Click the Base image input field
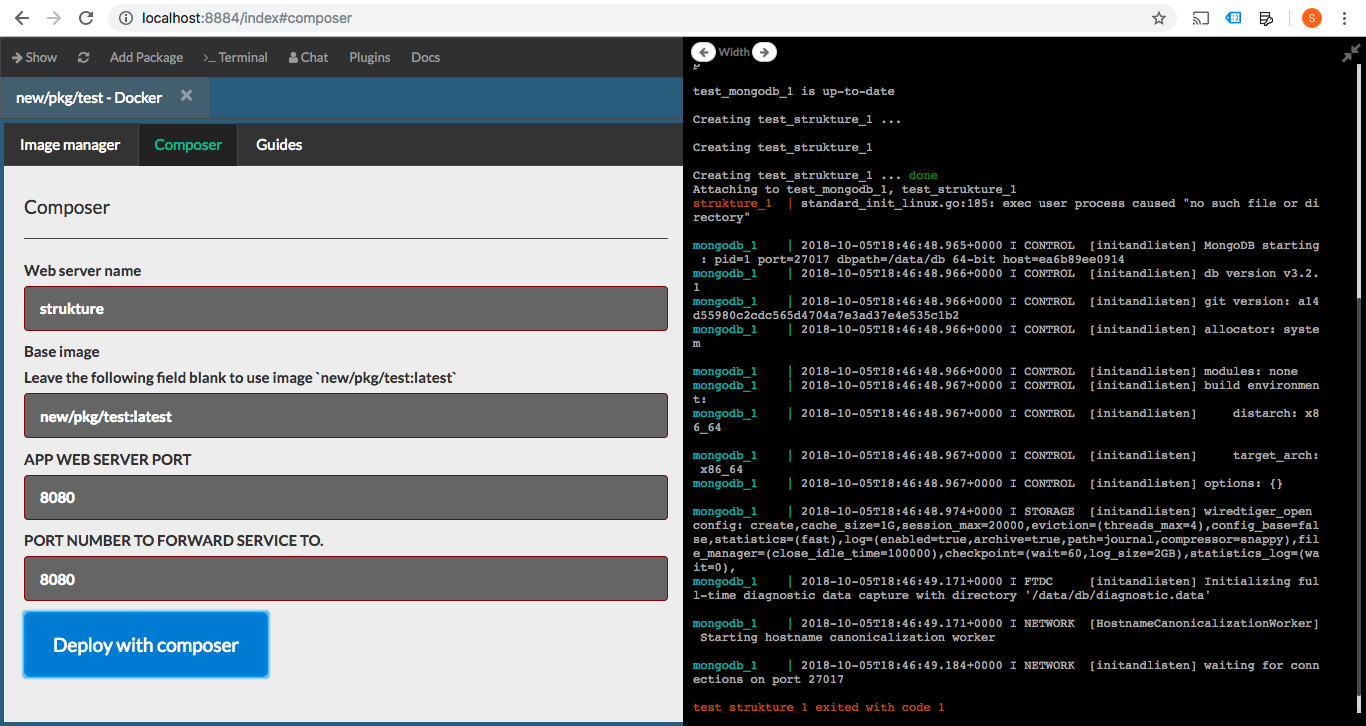 pyautogui.click(x=346, y=415)
